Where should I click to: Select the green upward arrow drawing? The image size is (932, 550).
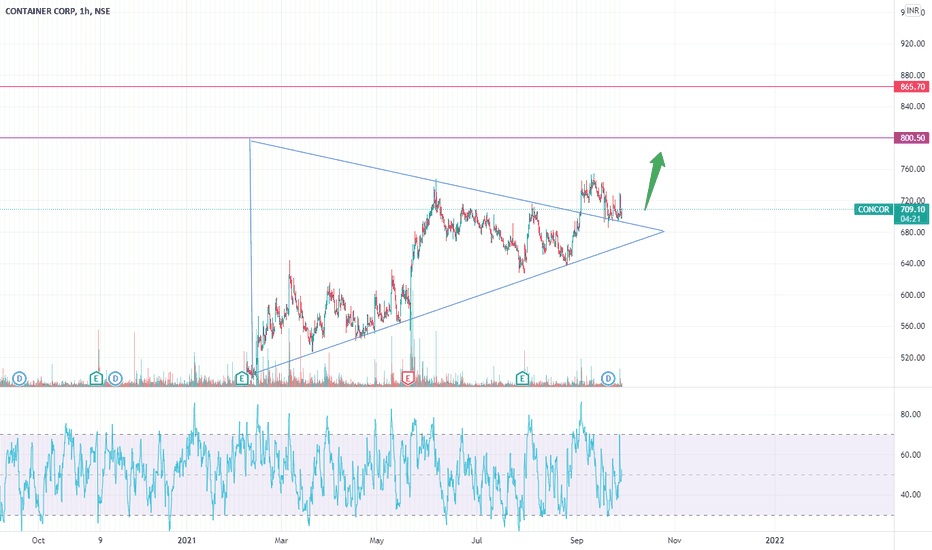pos(654,181)
